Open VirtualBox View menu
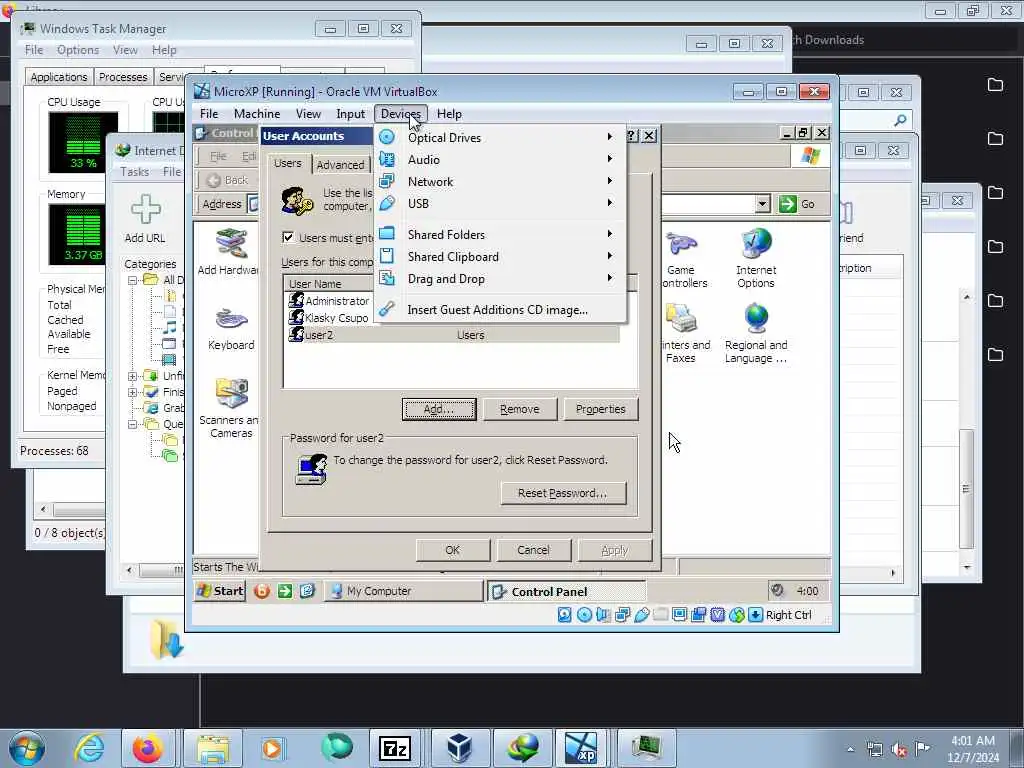 click(308, 114)
